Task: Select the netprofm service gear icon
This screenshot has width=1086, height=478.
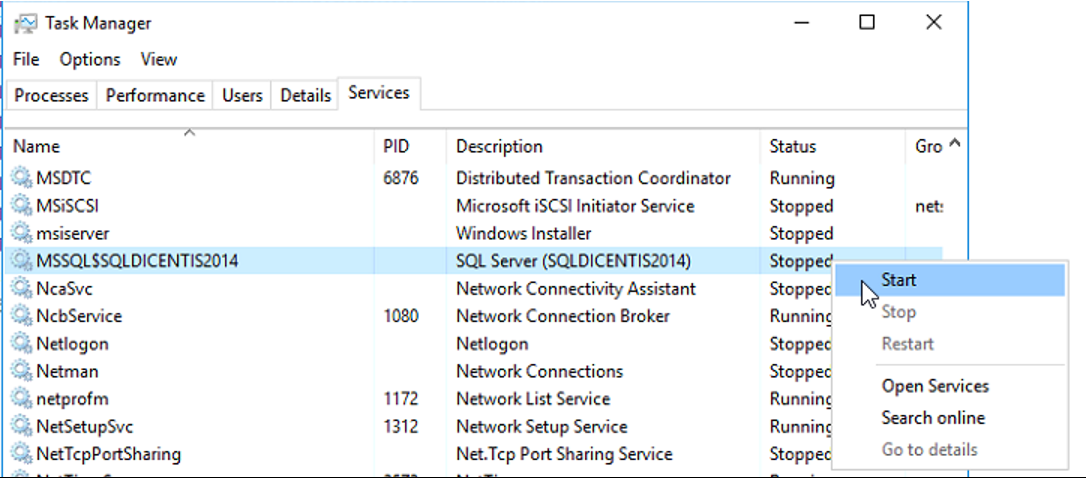Action: [x=21, y=399]
